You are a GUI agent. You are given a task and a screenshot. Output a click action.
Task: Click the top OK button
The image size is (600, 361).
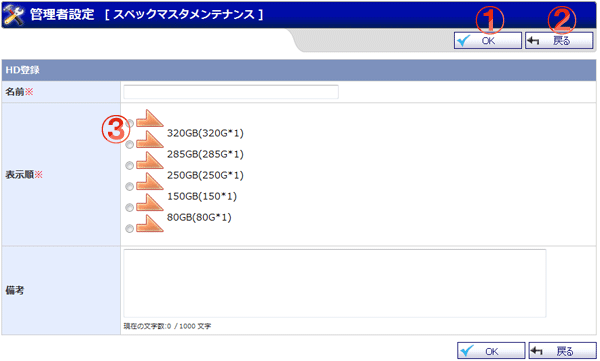(x=488, y=41)
